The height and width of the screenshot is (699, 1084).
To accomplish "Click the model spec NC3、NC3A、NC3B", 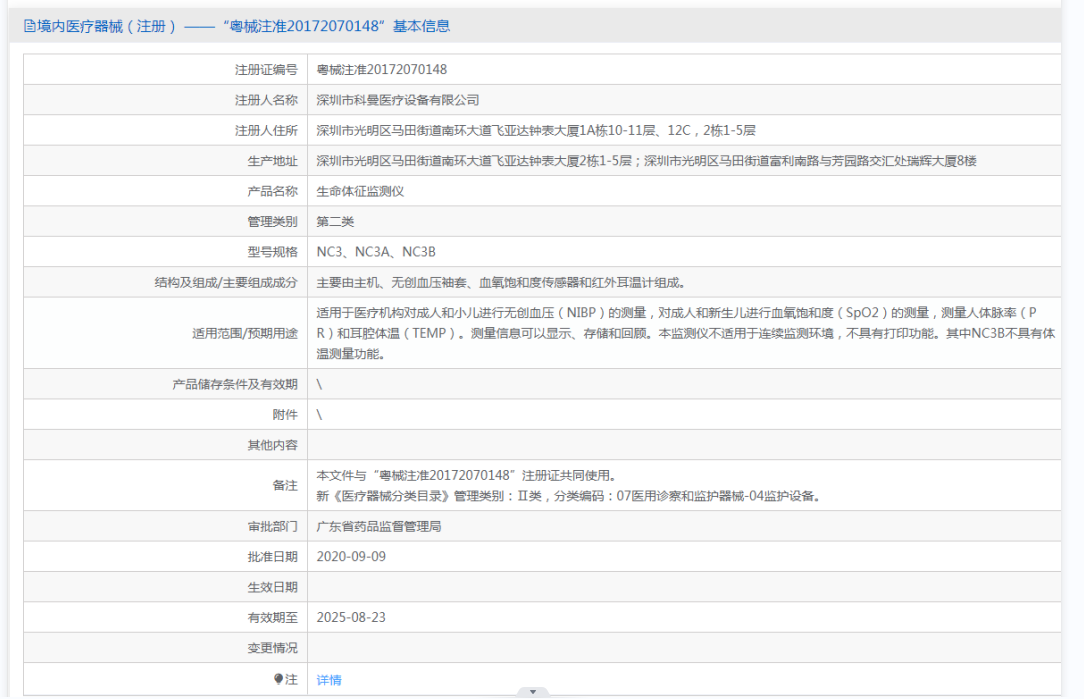I will pyautogui.click(x=376, y=252).
